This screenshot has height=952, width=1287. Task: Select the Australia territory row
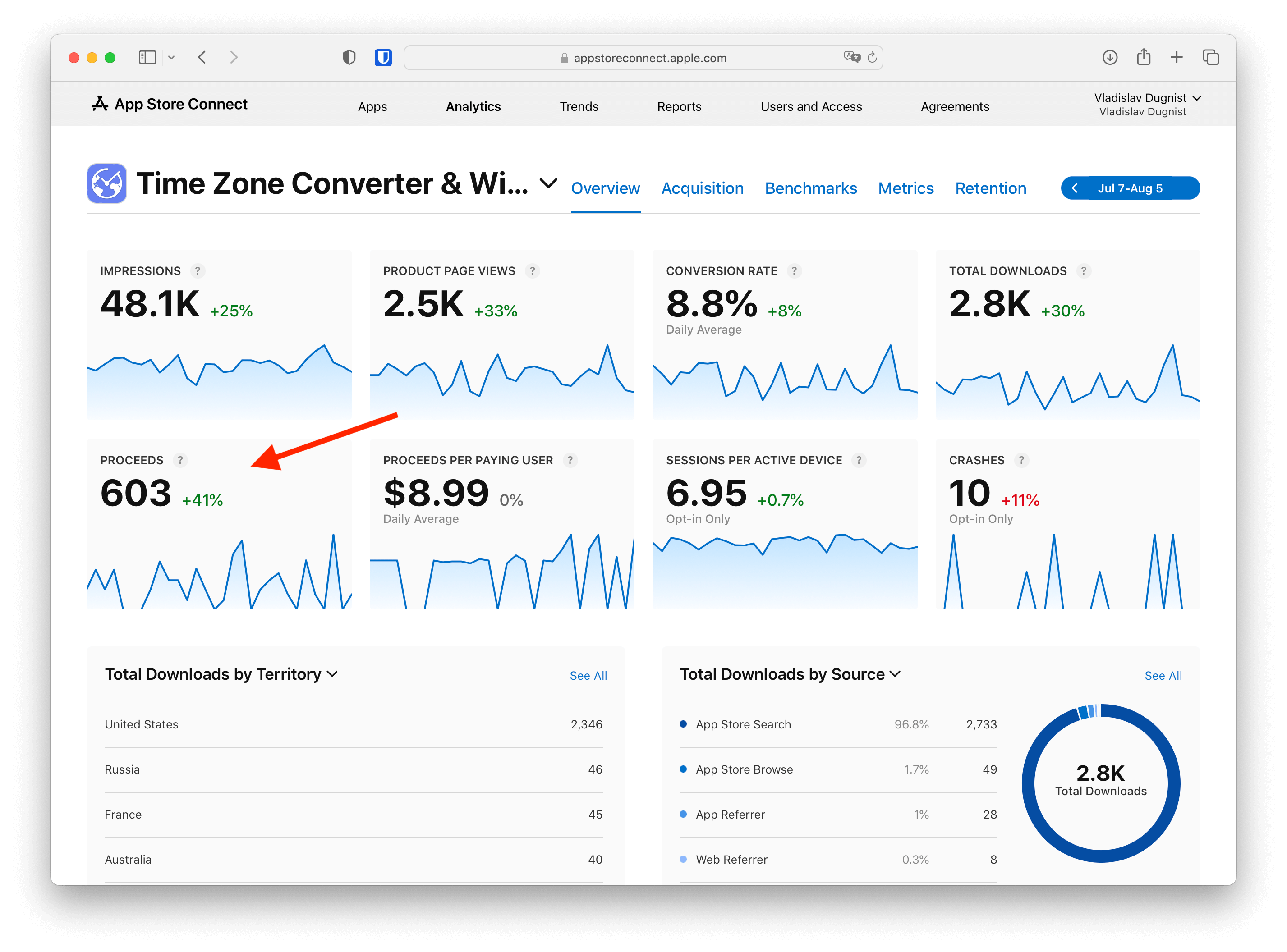tap(353, 859)
